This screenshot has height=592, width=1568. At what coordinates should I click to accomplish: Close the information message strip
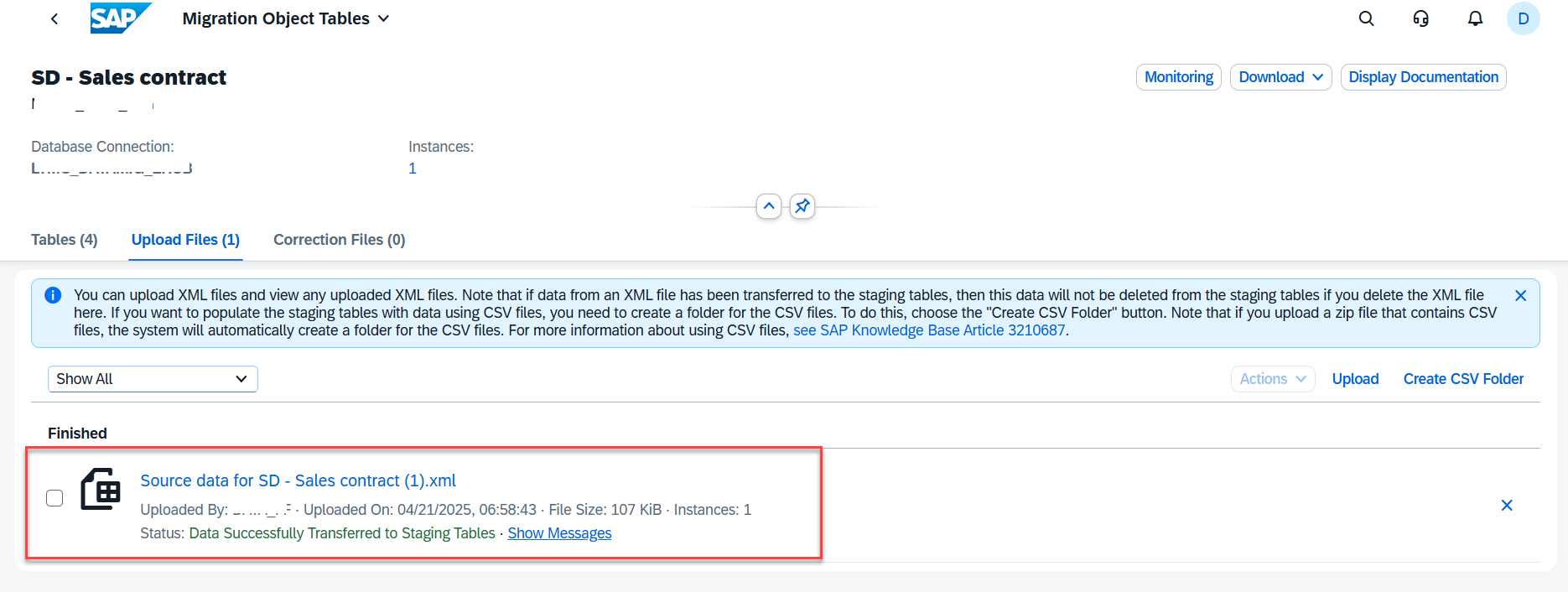click(1521, 296)
